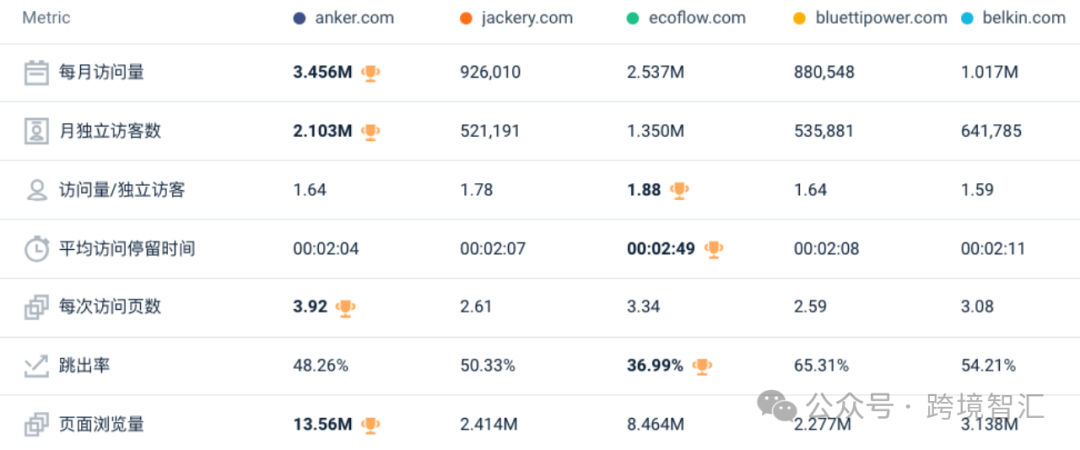Click the pages icon beside 页面浏览量
Image resolution: width=1080 pixels, height=450 pixels.
point(37,425)
